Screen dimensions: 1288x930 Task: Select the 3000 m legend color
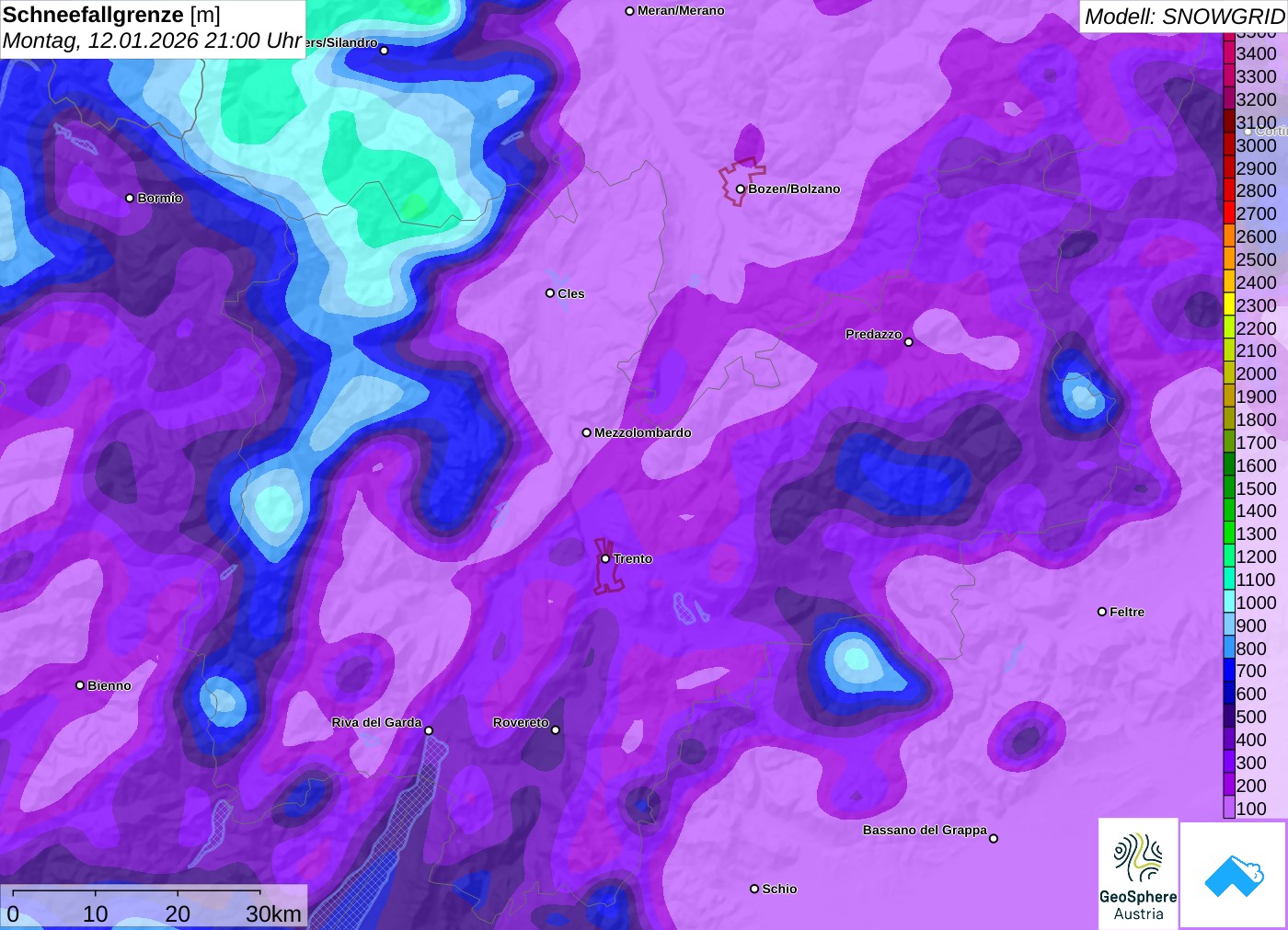1229,144
